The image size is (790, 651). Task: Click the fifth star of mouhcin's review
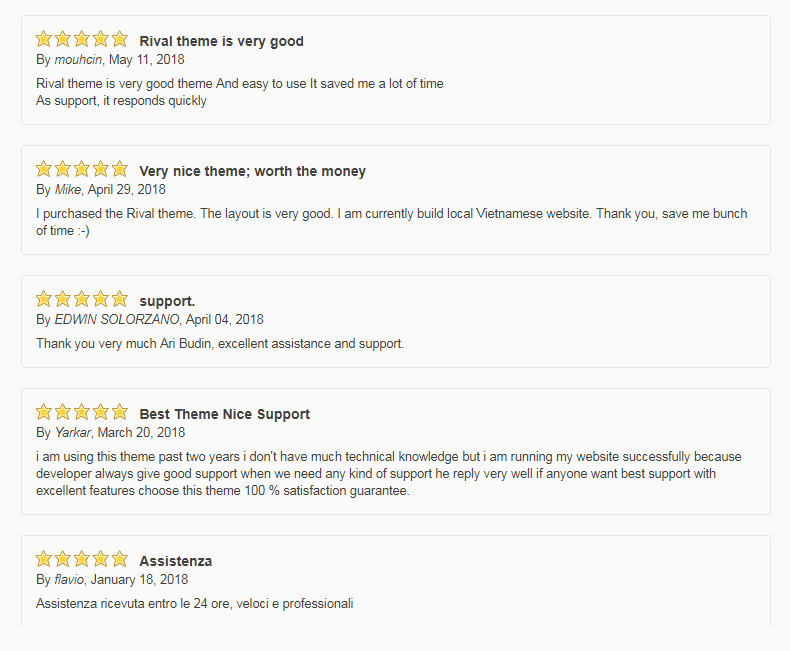tap(120, 39)
